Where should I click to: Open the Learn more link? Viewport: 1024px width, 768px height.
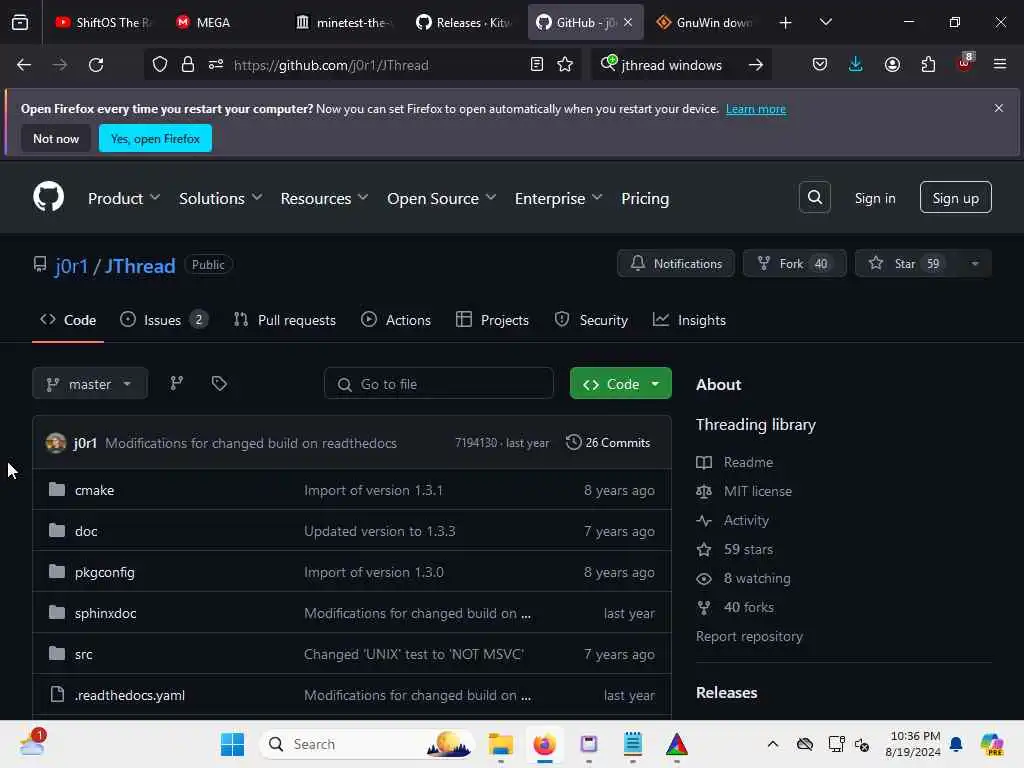pyautogui.click(x=756, y=109)
